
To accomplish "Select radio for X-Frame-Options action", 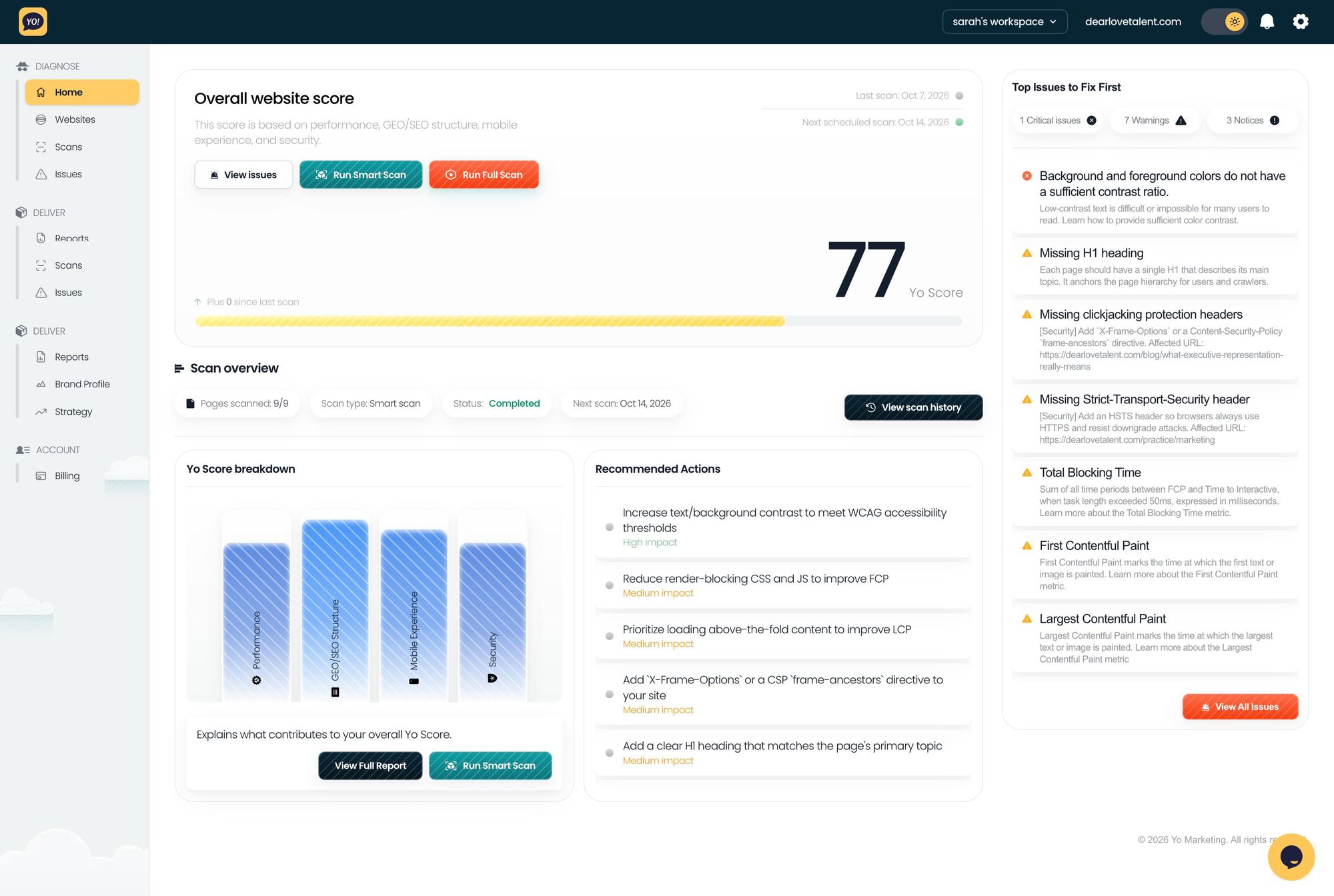I will coord(609,695).
